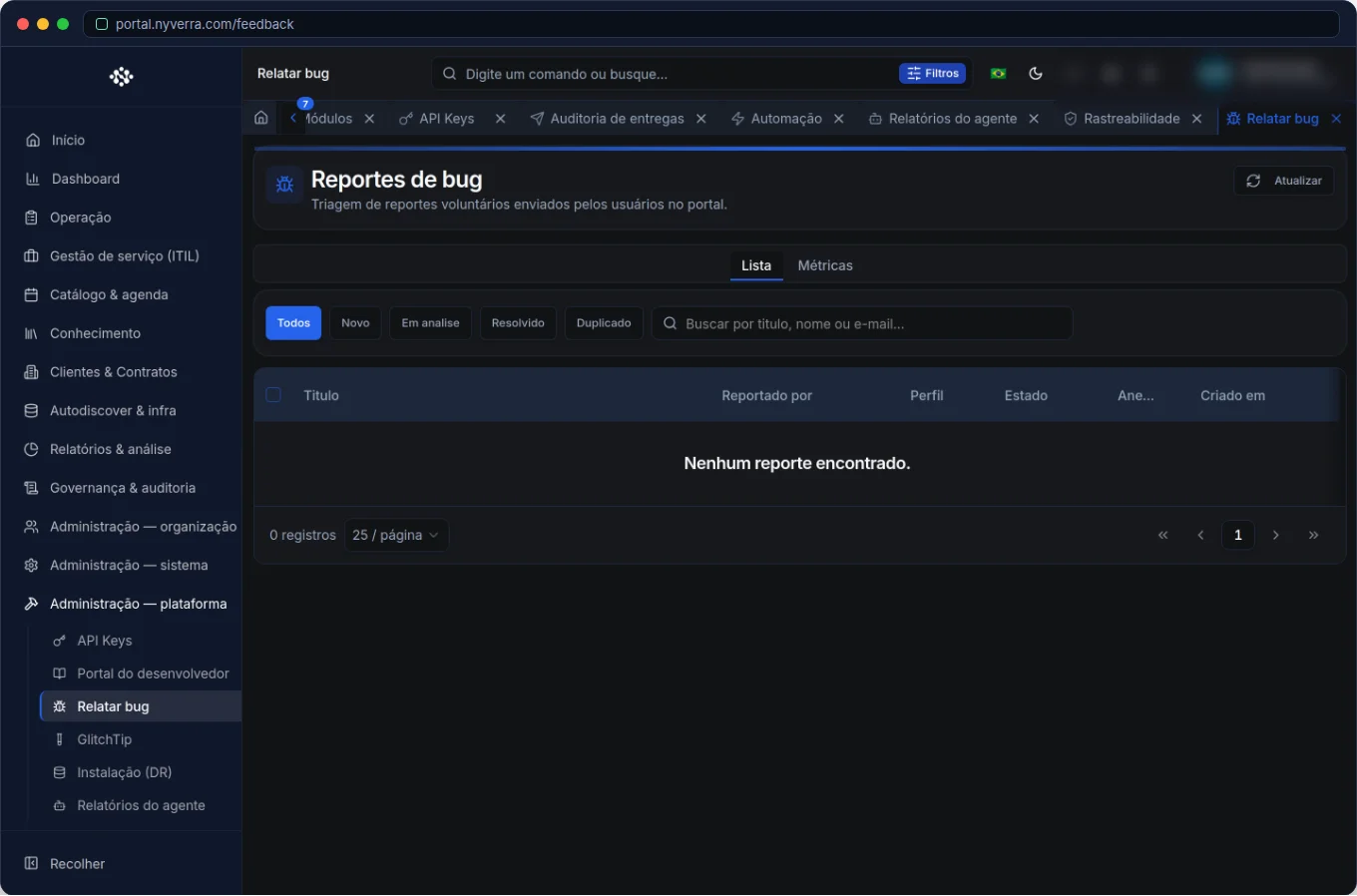Refresh the list with Atualizar button
The image size is (1357, 896).
pos(1284,181)
